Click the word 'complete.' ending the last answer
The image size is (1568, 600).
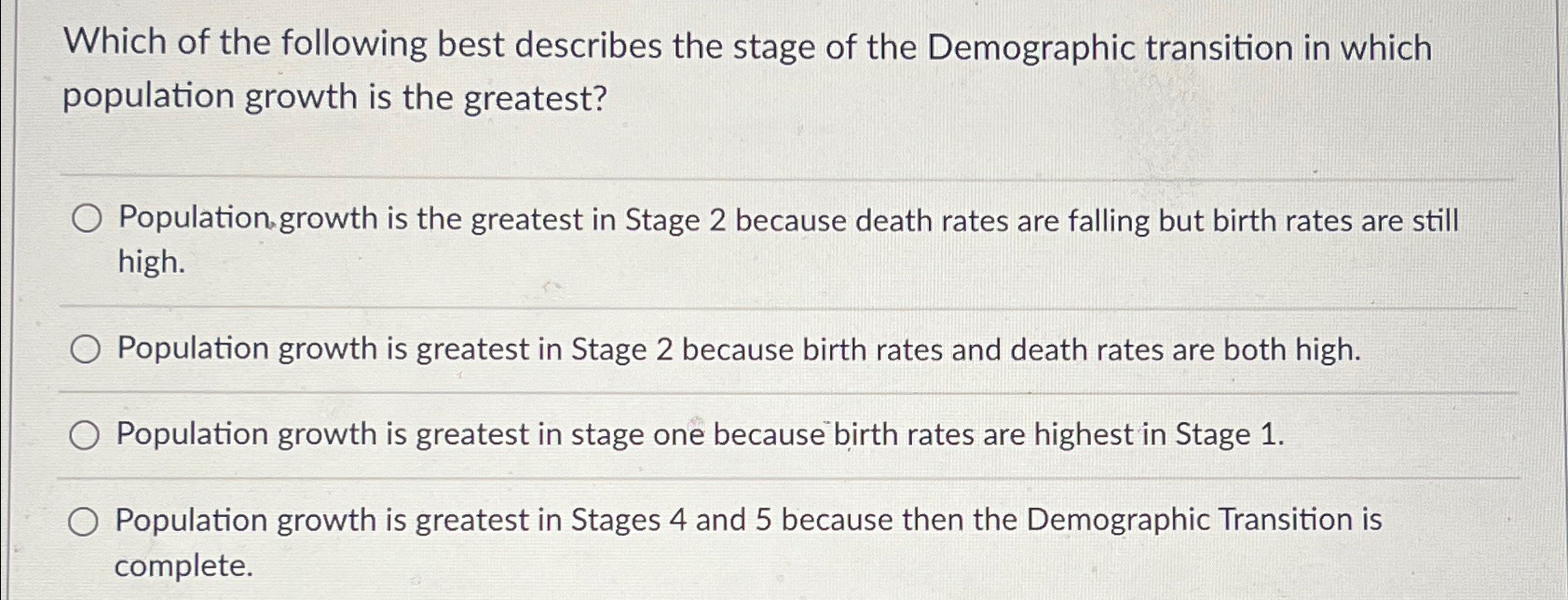click(x=184, y=566)
